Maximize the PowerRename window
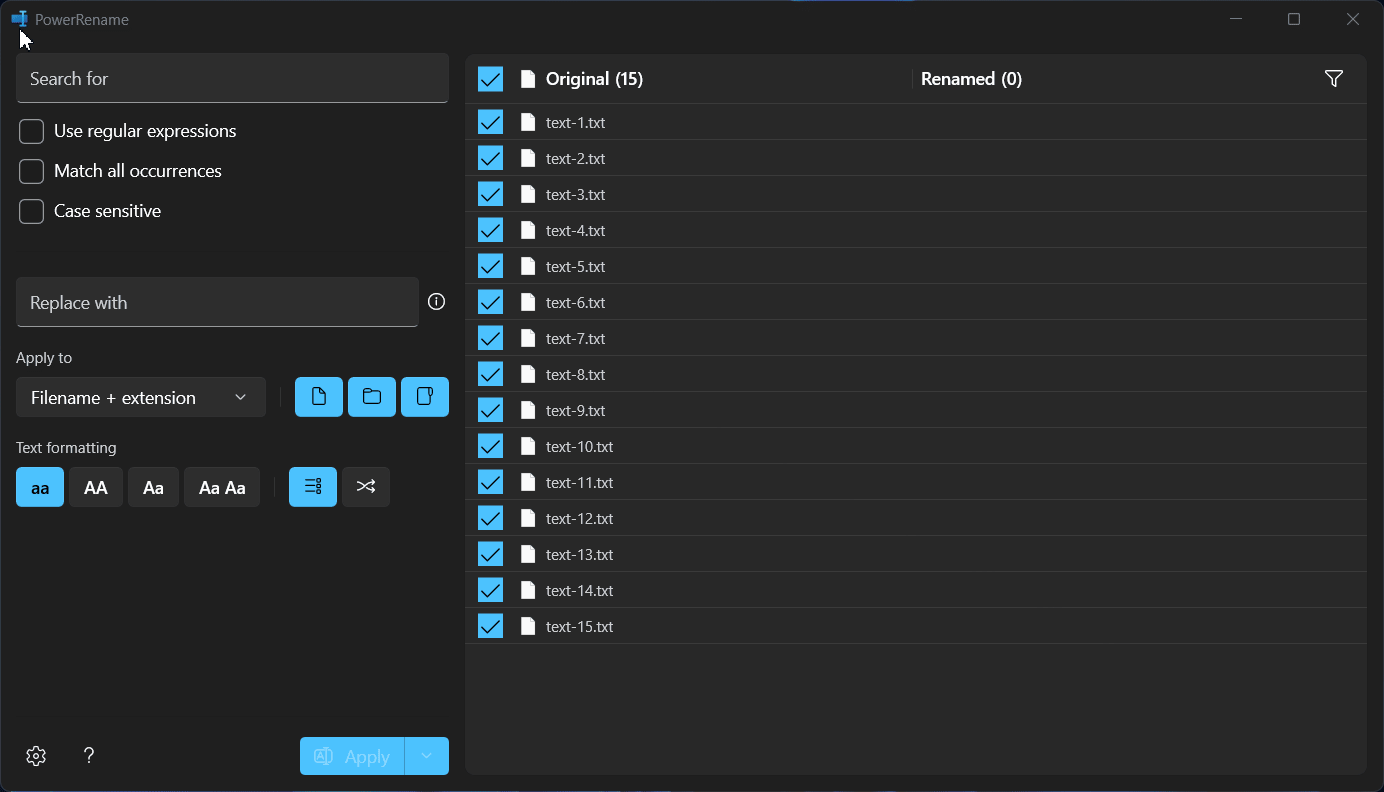 coord(1294,19)
